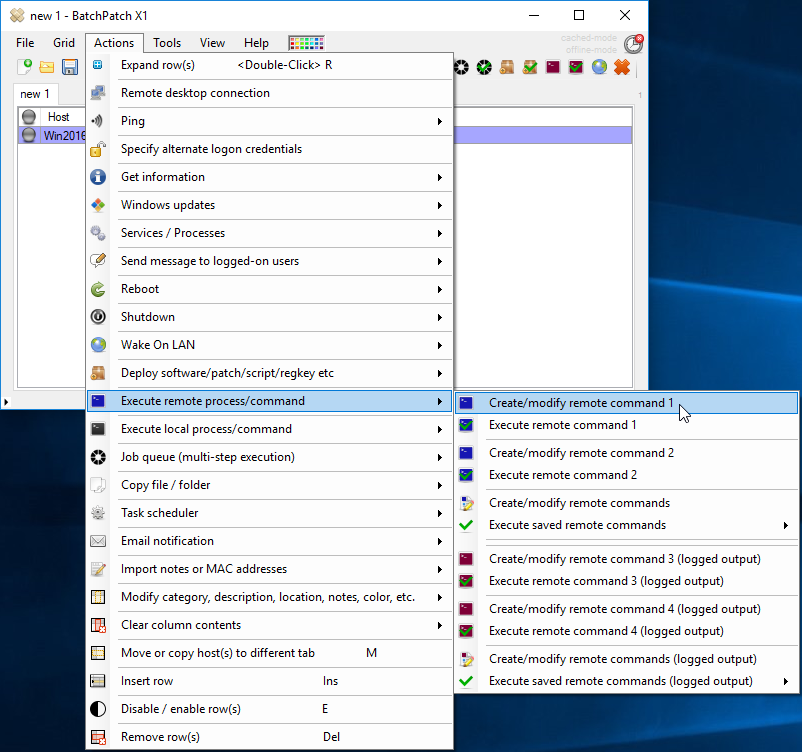Click the Remote desktop connection monitor icon

click(98, 93)
